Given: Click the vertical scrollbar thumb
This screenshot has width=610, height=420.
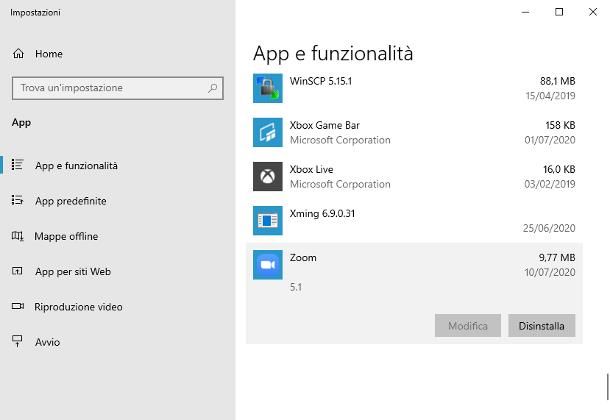Looking at the screenshot, I should [x=607, y=387].
